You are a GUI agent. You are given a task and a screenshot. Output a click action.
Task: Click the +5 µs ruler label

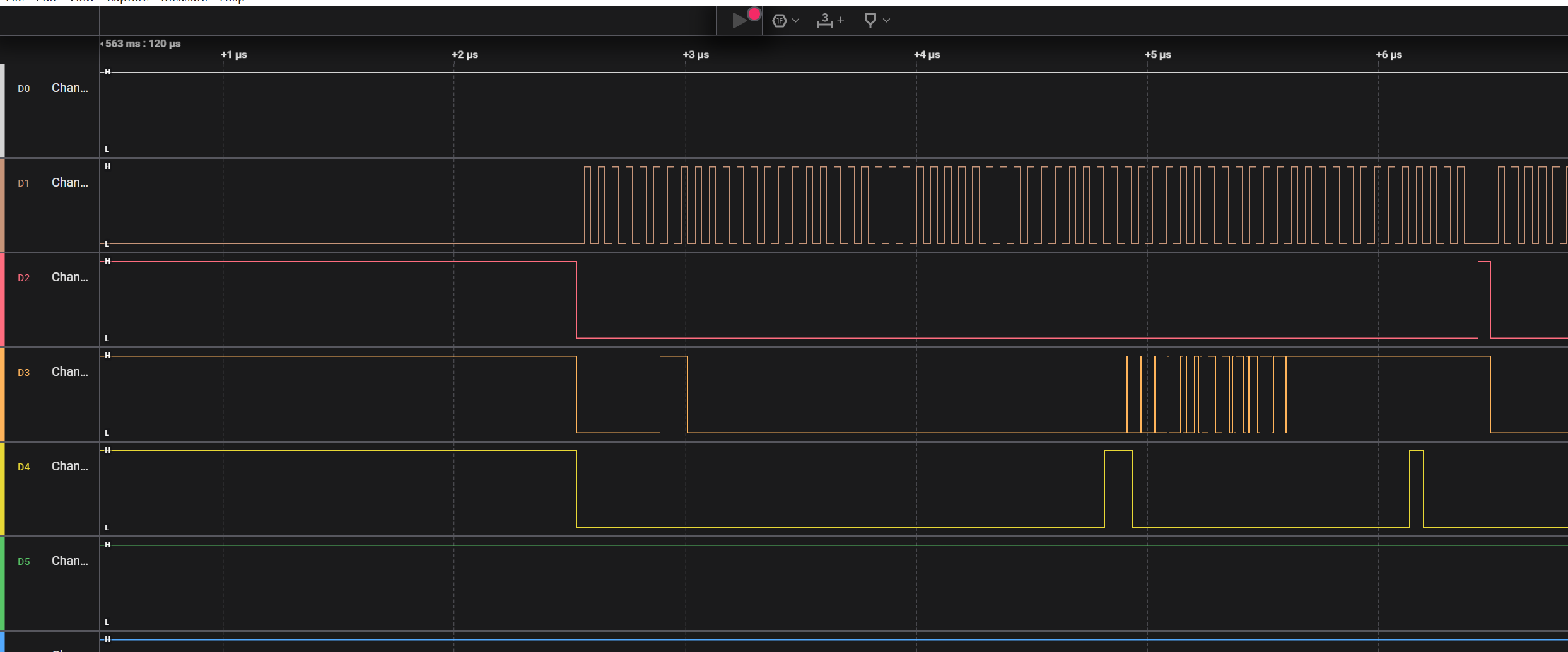[x=1158, y=55]
